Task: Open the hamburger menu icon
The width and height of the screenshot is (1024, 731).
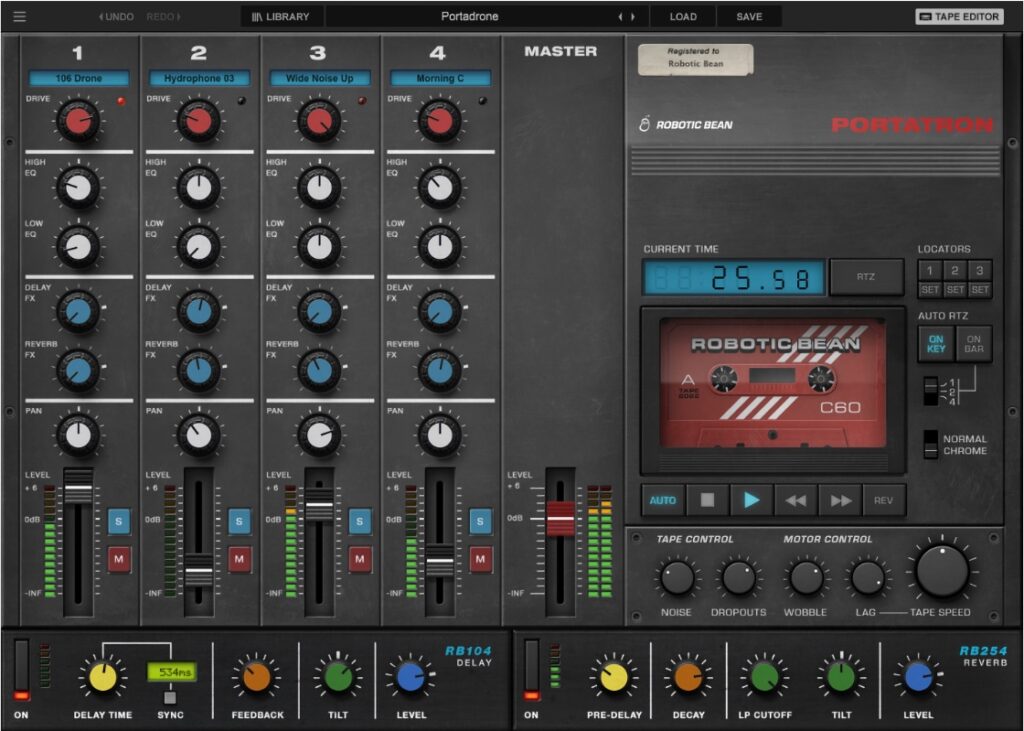Action: tap(20, 16)
